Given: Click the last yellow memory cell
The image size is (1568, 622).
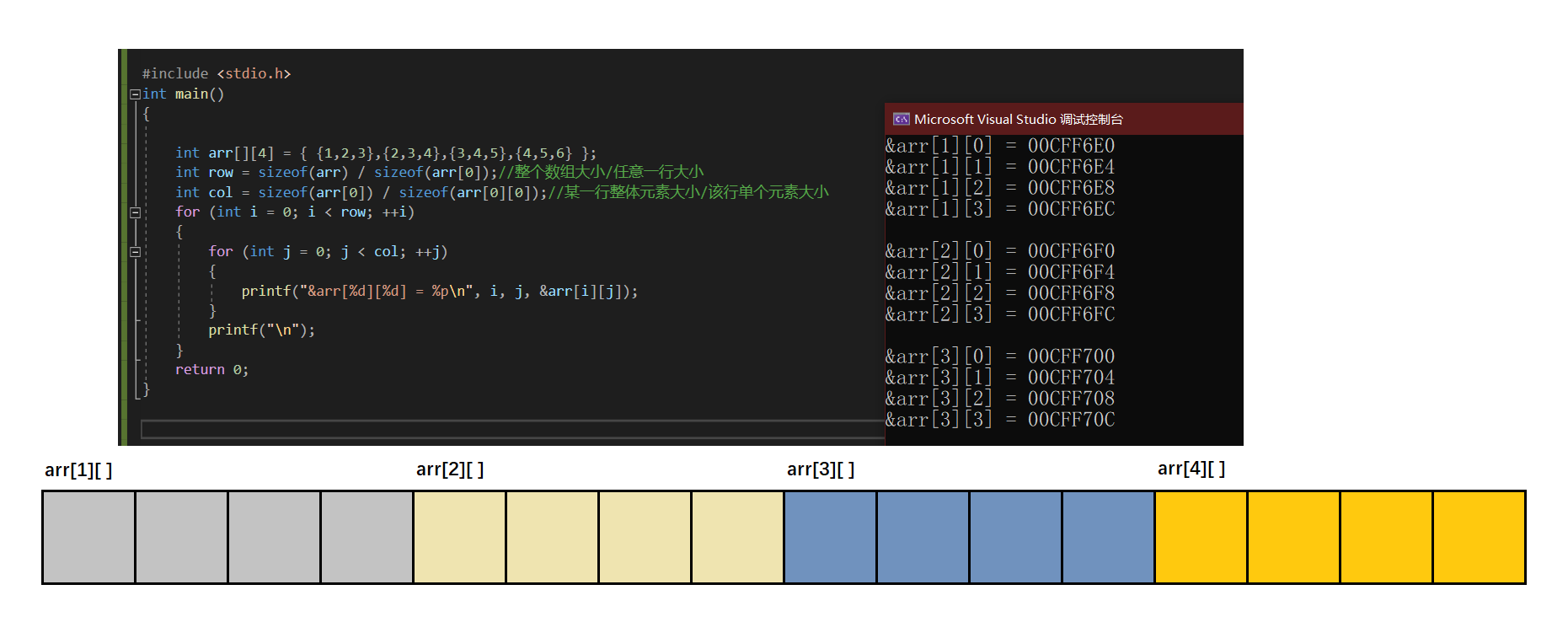Looking at the screenshot, I should click(1479, 537).
